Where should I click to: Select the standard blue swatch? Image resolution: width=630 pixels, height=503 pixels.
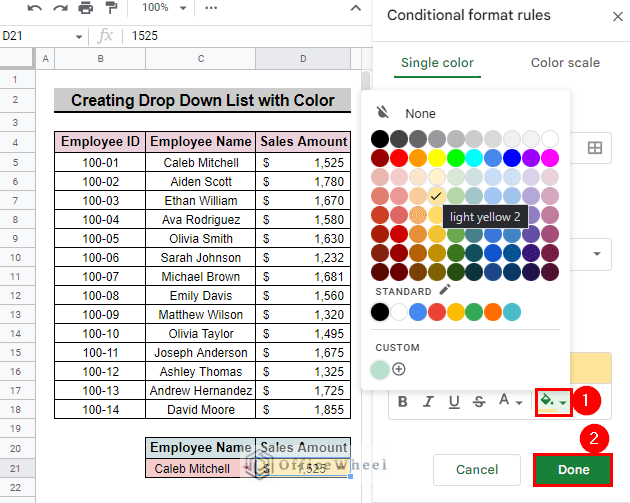418,312
